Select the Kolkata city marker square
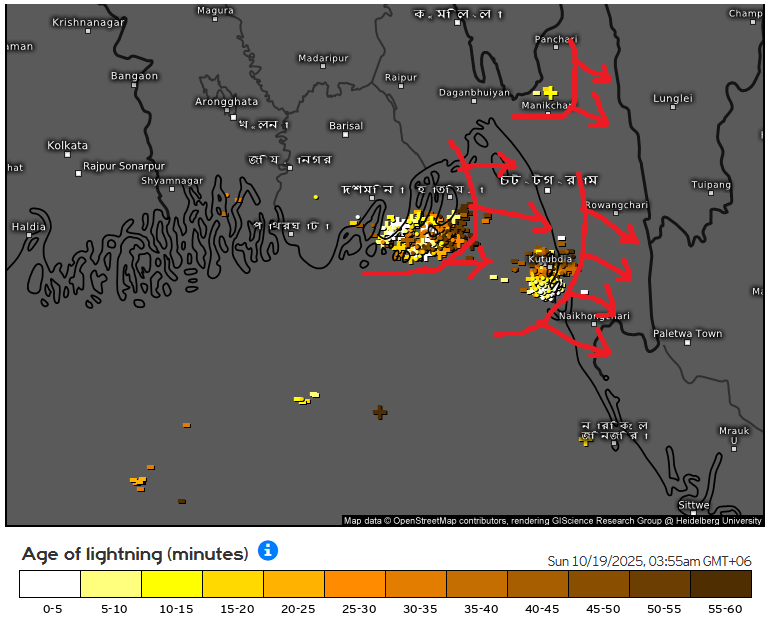770x620 pixels. tap(68, 158)
